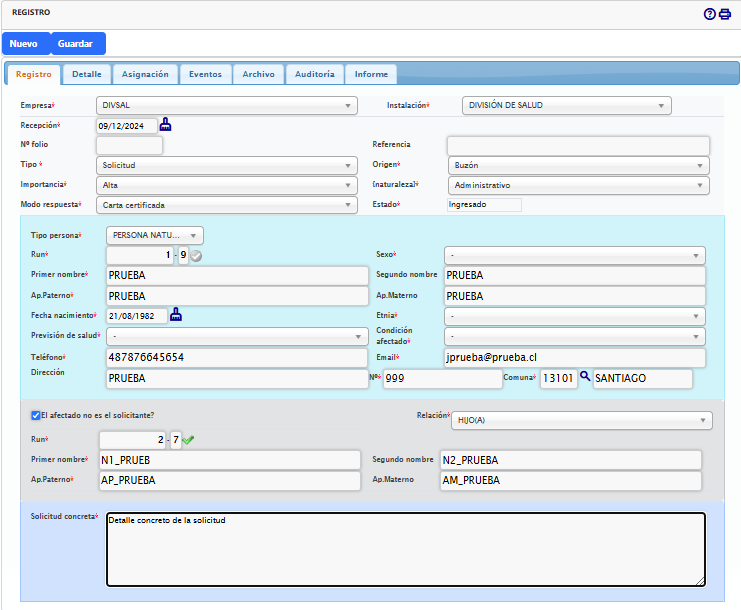
Task: Click the Ap.Materno field AM_PRUEBA
Action: click(x=571, y=481)
